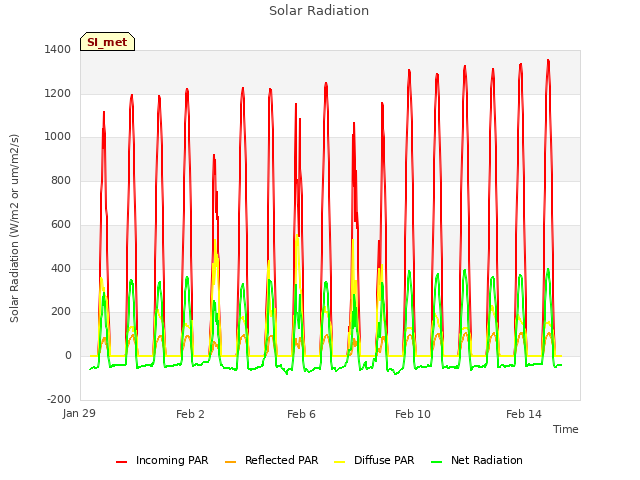Click the Jan 29 x-axis tick label

click(79, 413)
